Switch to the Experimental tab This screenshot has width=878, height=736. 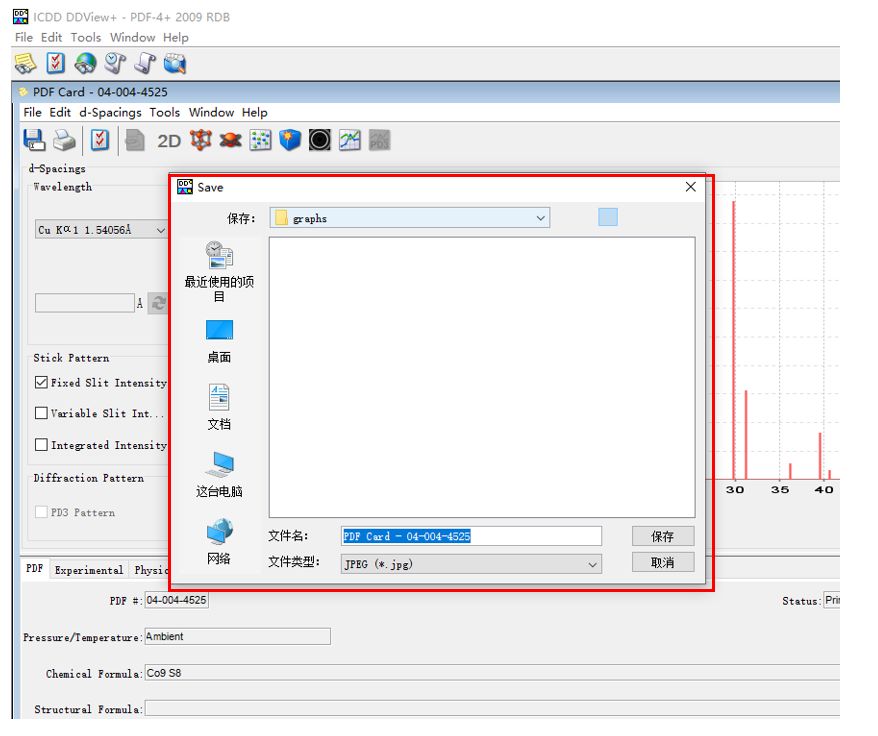coord(89,570)
